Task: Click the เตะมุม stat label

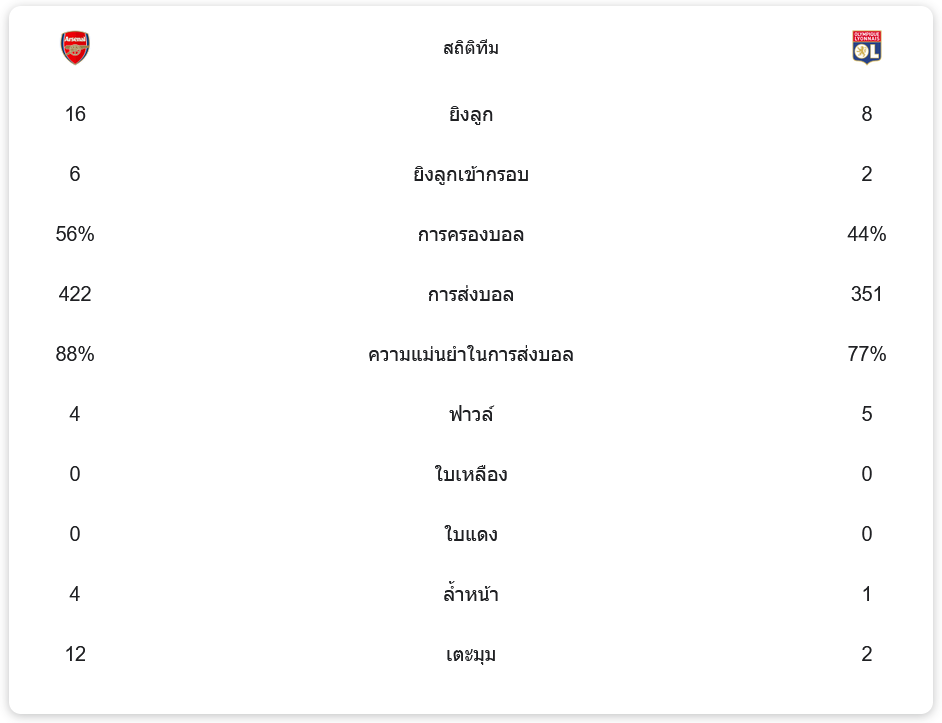Action: point(471,655)
